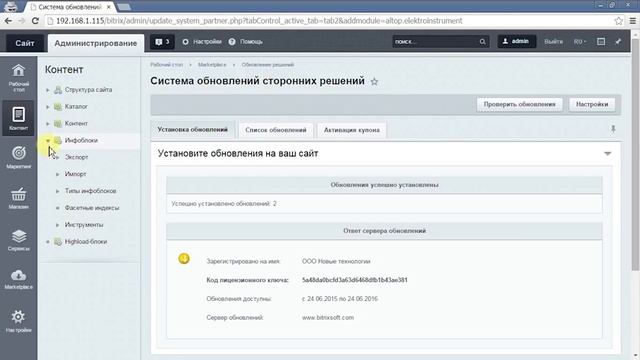The width and height of the screenshot is (640, 360).
Task: Expand the Highload-блоки tree node
Action: [x=48, y=242]
